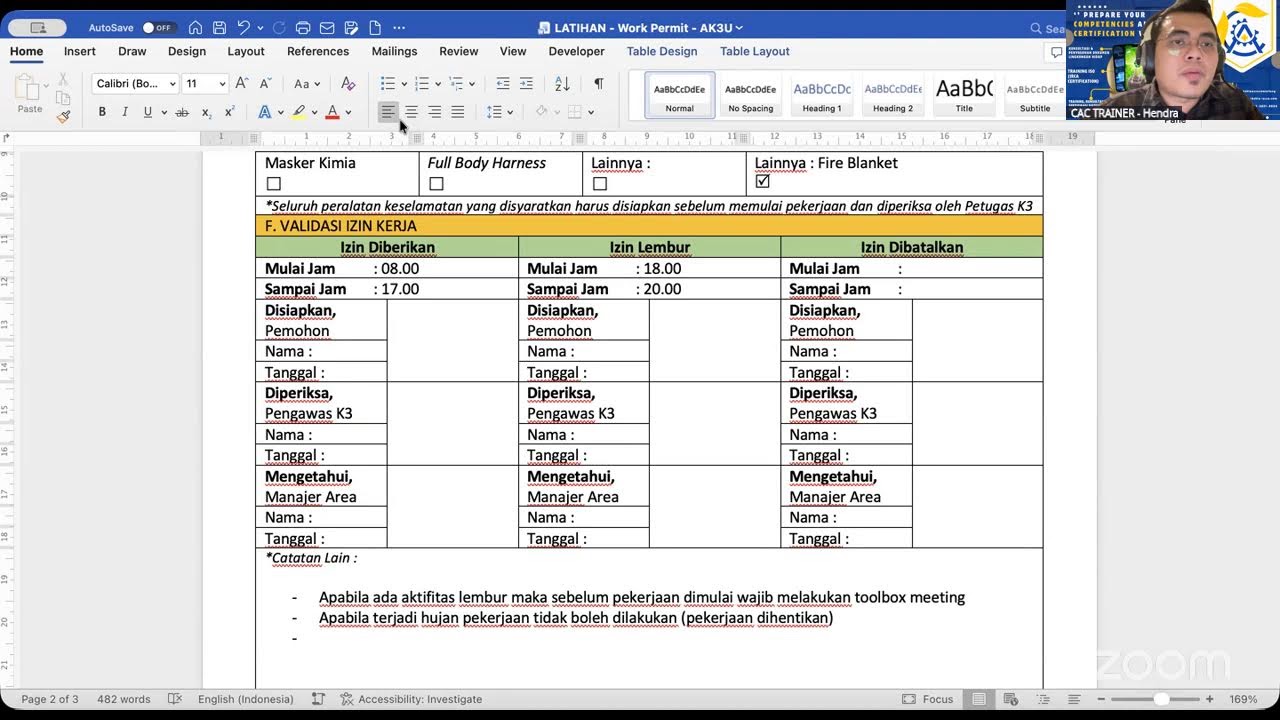Apply the Normal style
Image resolution: width=1280 pixels, height=720 pixels.
(680, 96)
